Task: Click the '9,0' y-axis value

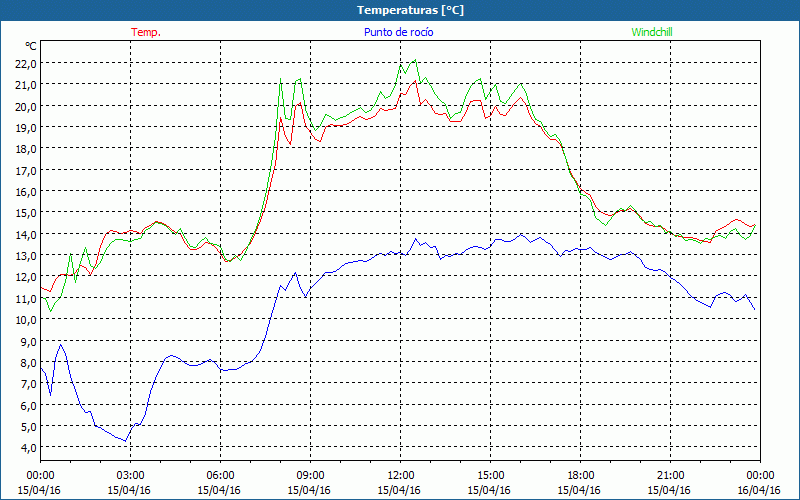Action: (29, 341)
